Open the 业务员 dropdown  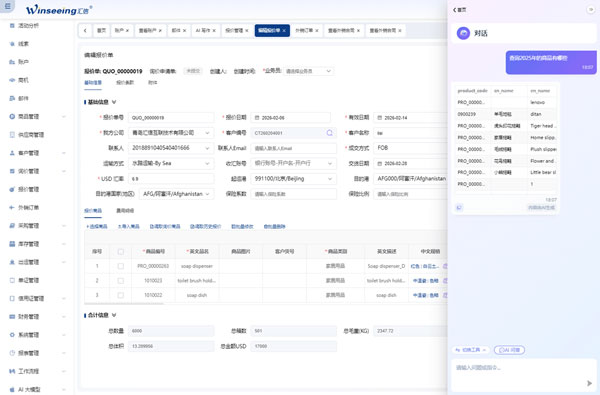tap(308, 71)
